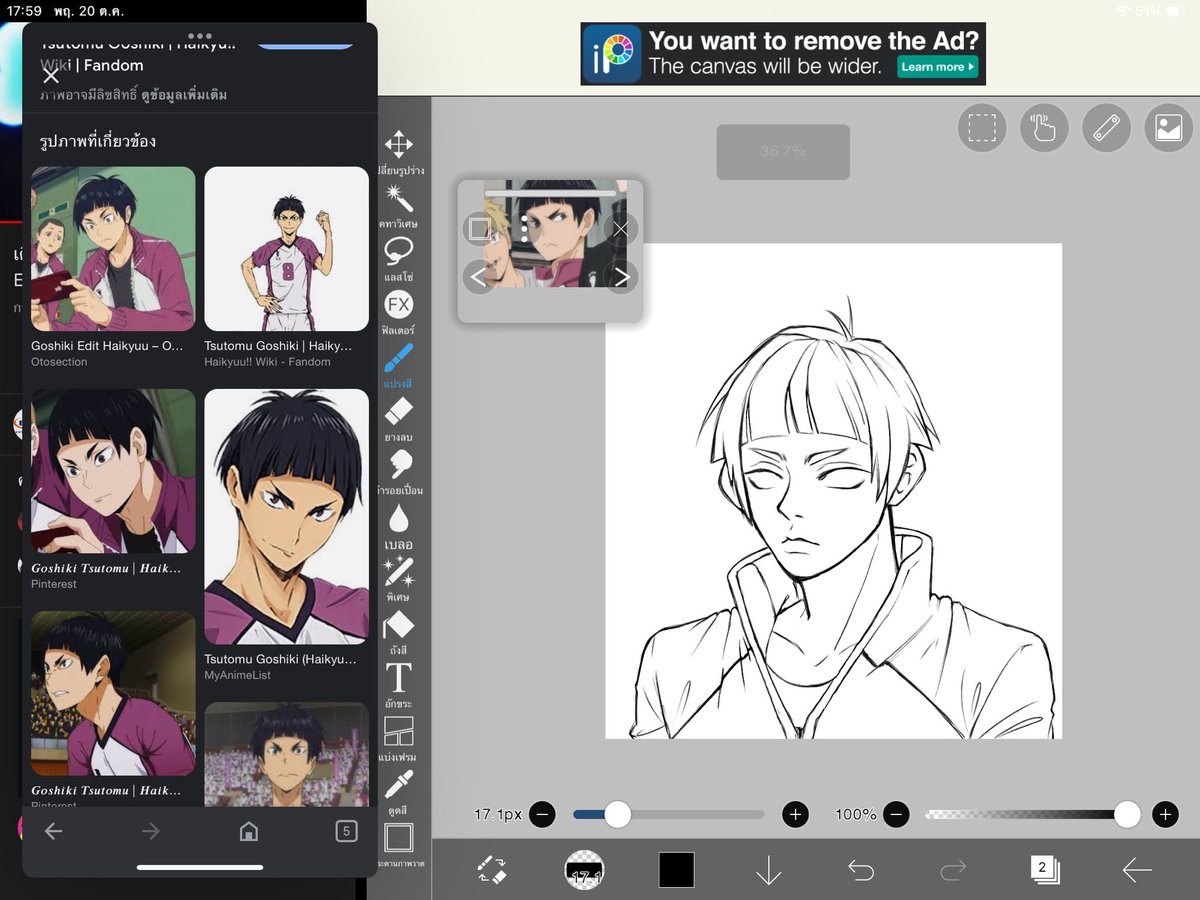The width and height of the screenshot is (1200, 900).
Task: Open Goshiki Edit Haikyuu Otosection image
Action: coord(113,248)
